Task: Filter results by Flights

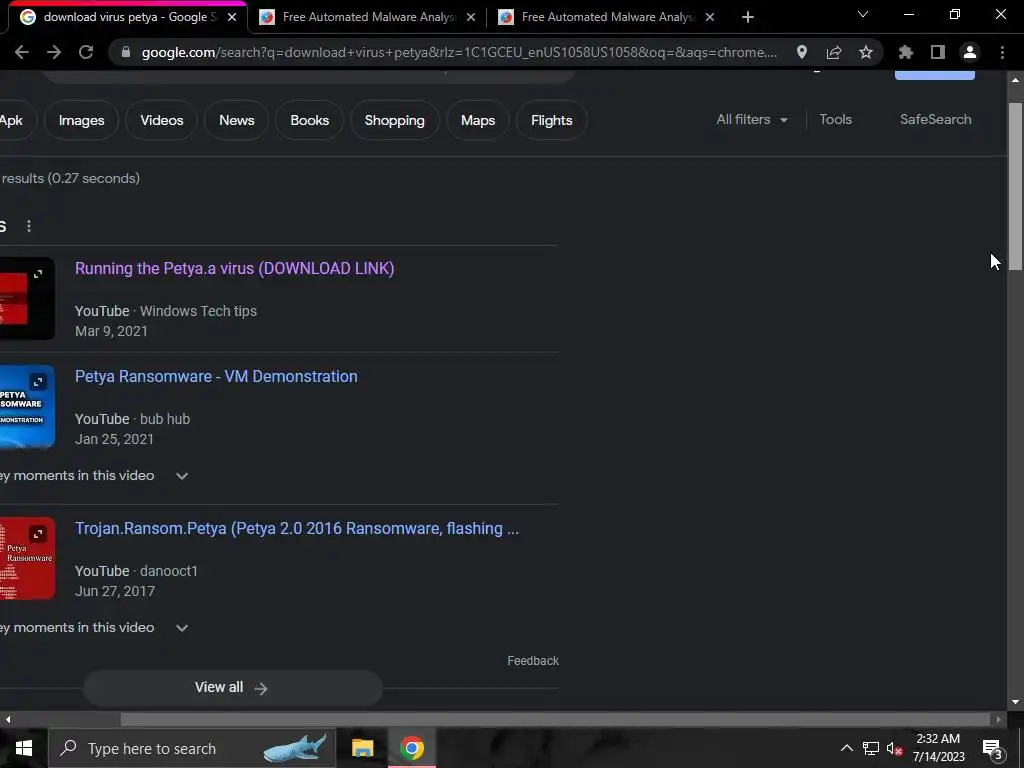Action: pos(552,120)
